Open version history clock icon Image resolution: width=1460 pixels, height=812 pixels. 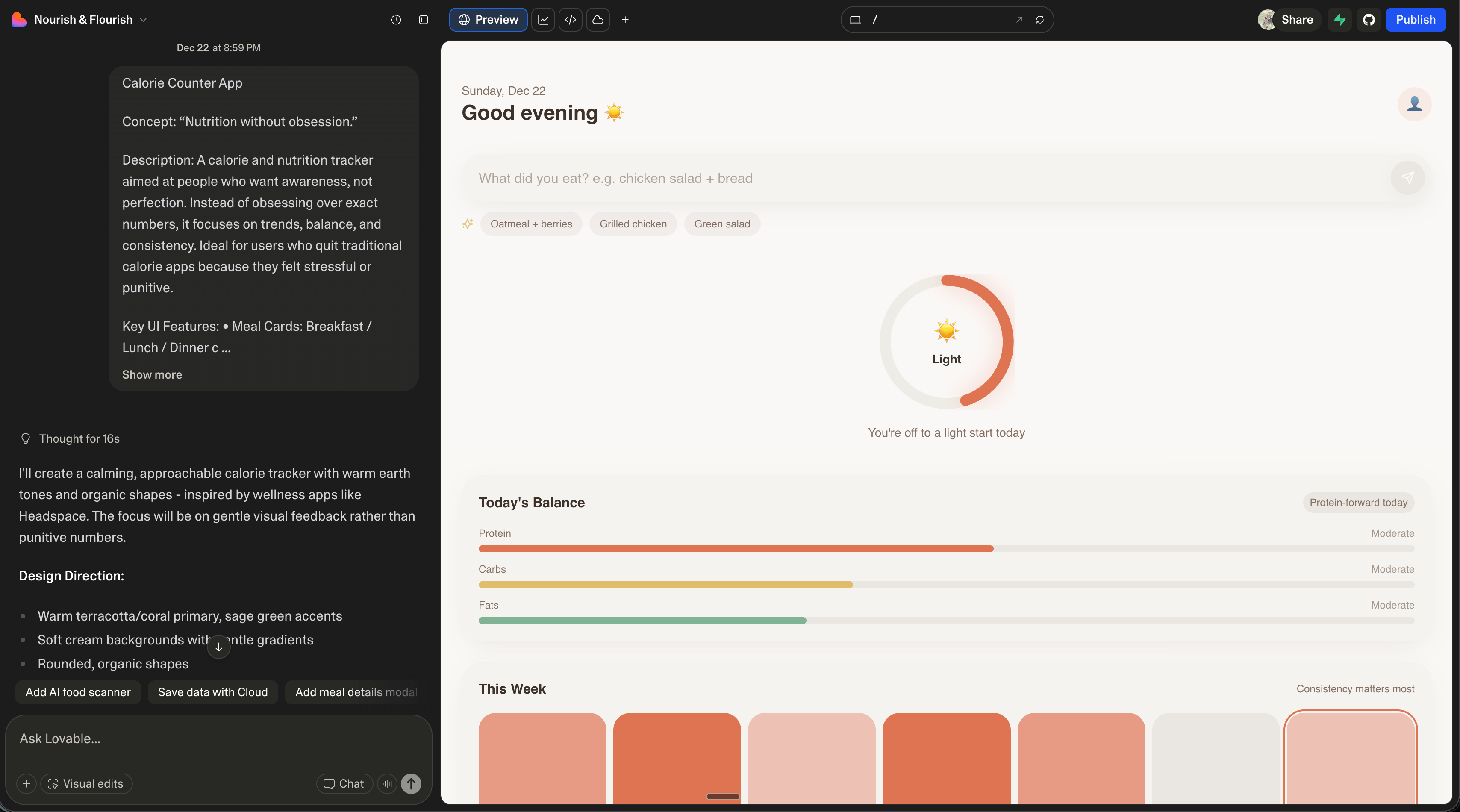point(396,20)
